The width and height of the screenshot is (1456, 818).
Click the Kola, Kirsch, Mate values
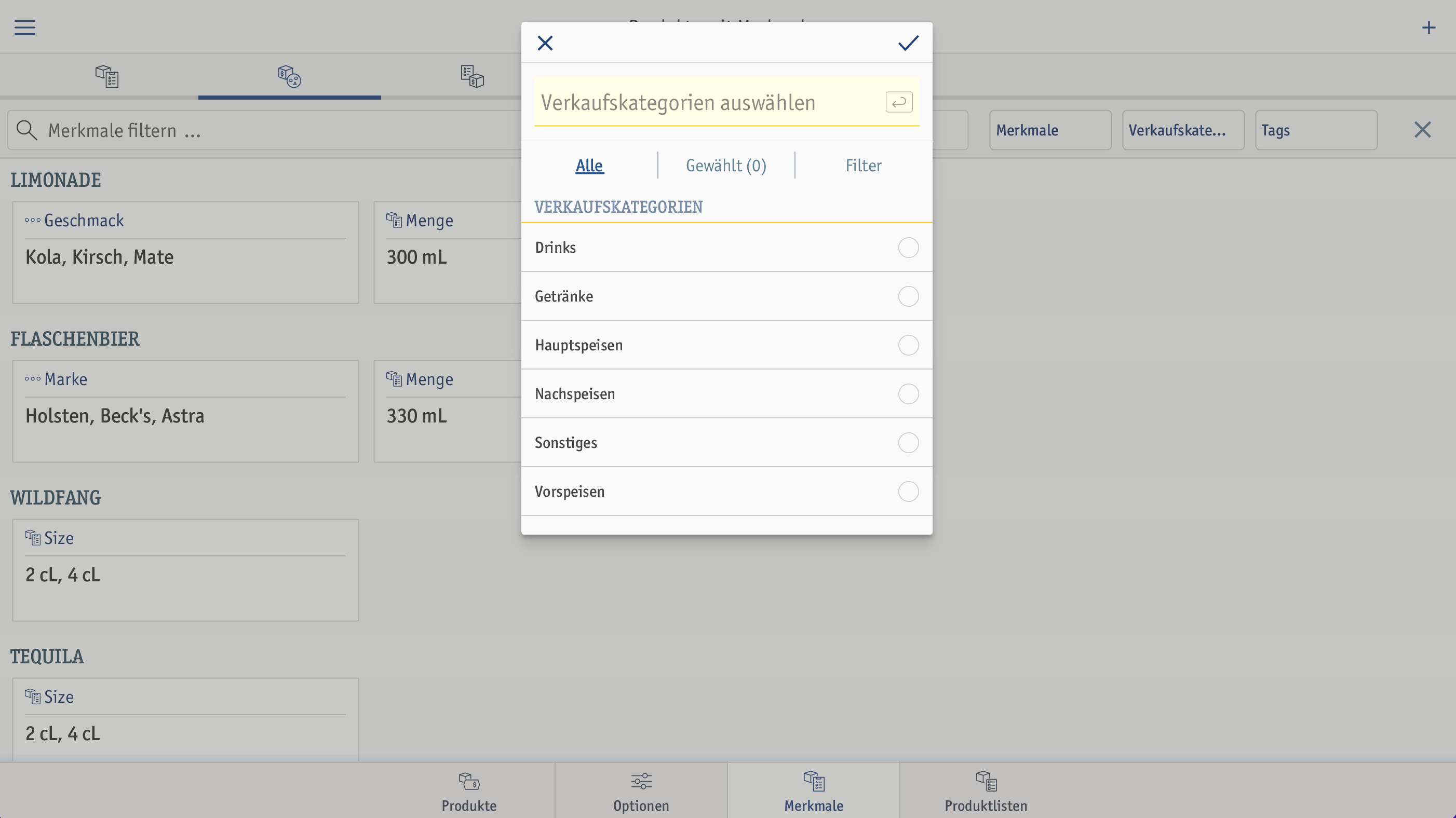pos(100,257)
